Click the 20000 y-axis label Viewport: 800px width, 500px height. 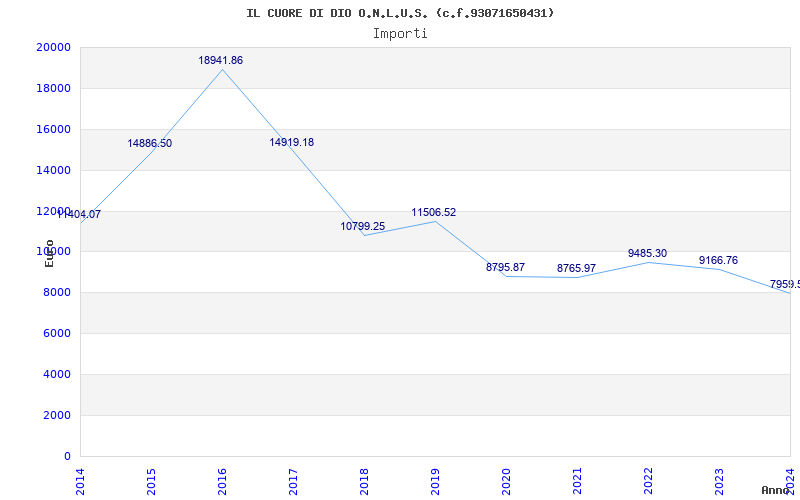coord(54,47)
